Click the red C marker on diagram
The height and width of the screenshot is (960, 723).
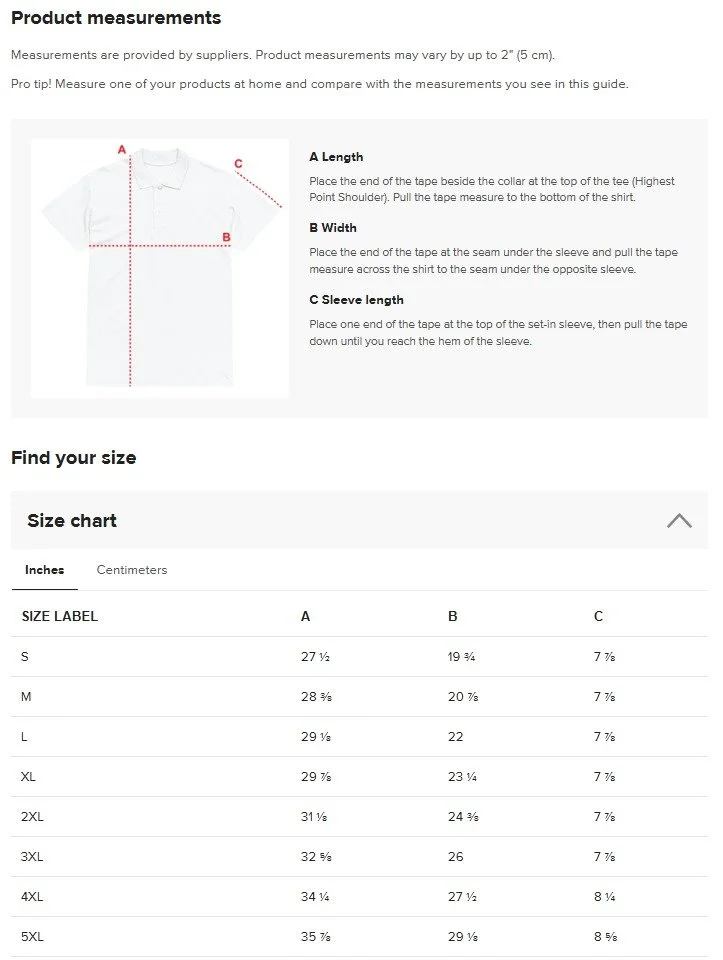[x=238, y=164]
